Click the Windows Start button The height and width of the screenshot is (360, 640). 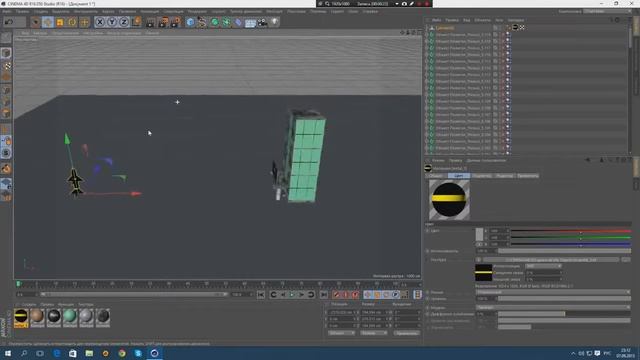(8, 353)
